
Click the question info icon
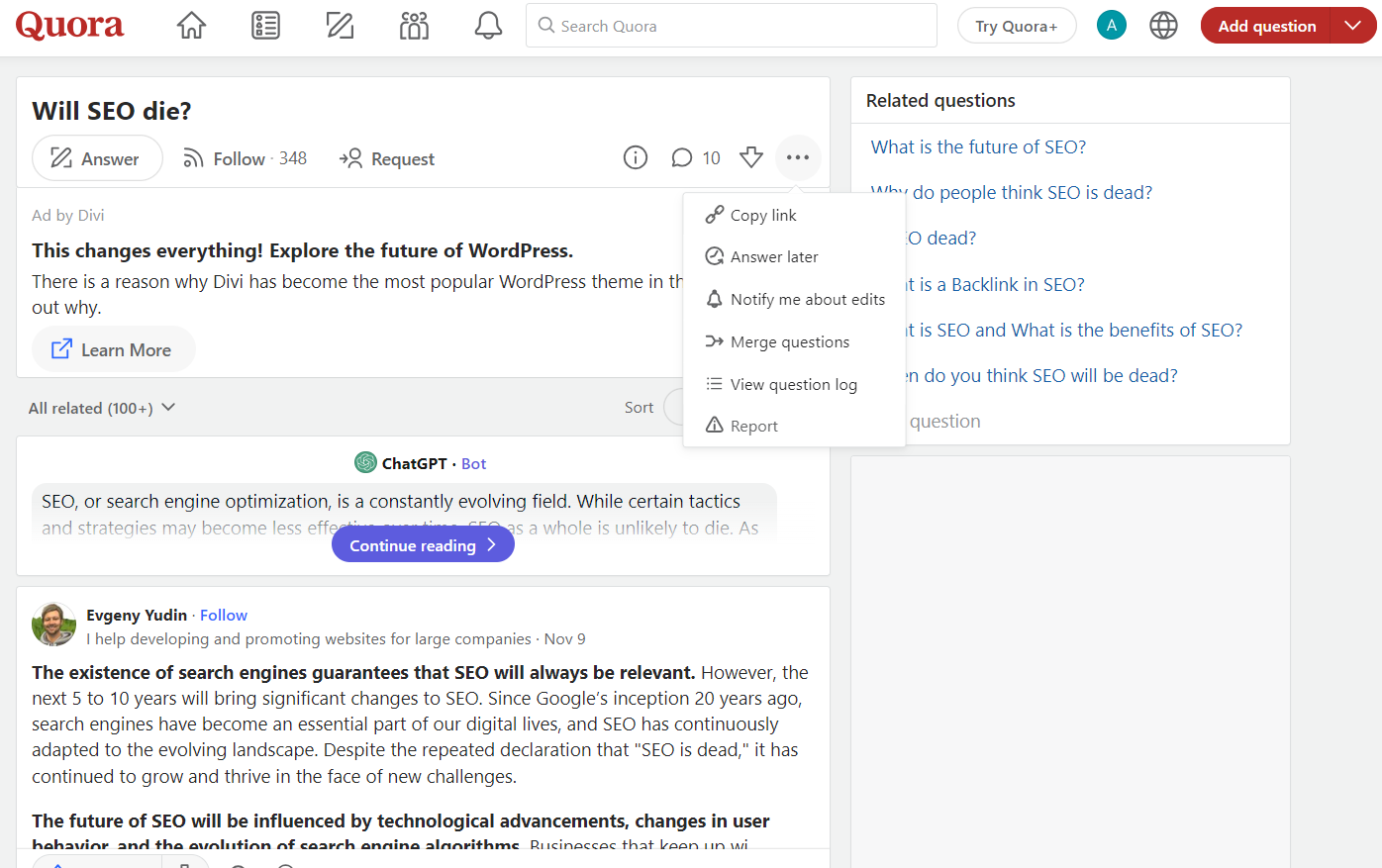coord(636,158)
